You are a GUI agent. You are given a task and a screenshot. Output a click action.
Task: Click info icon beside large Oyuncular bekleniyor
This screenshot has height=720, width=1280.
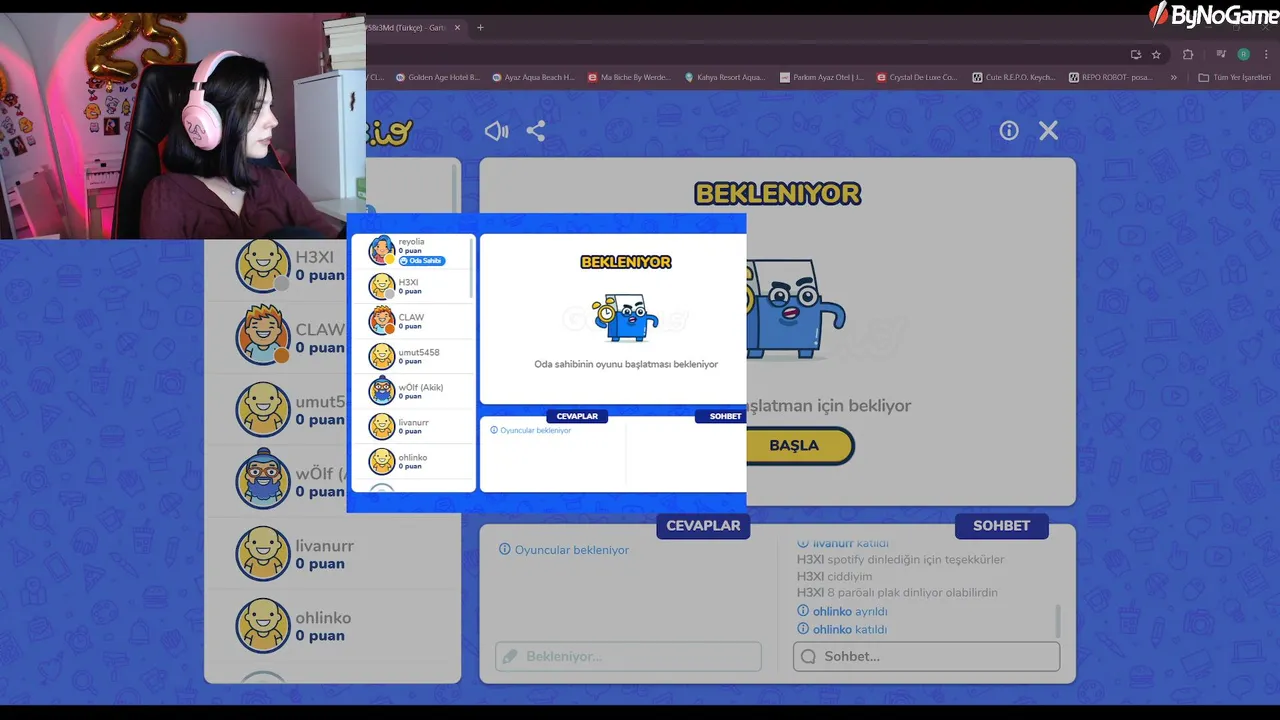(505, 550)
